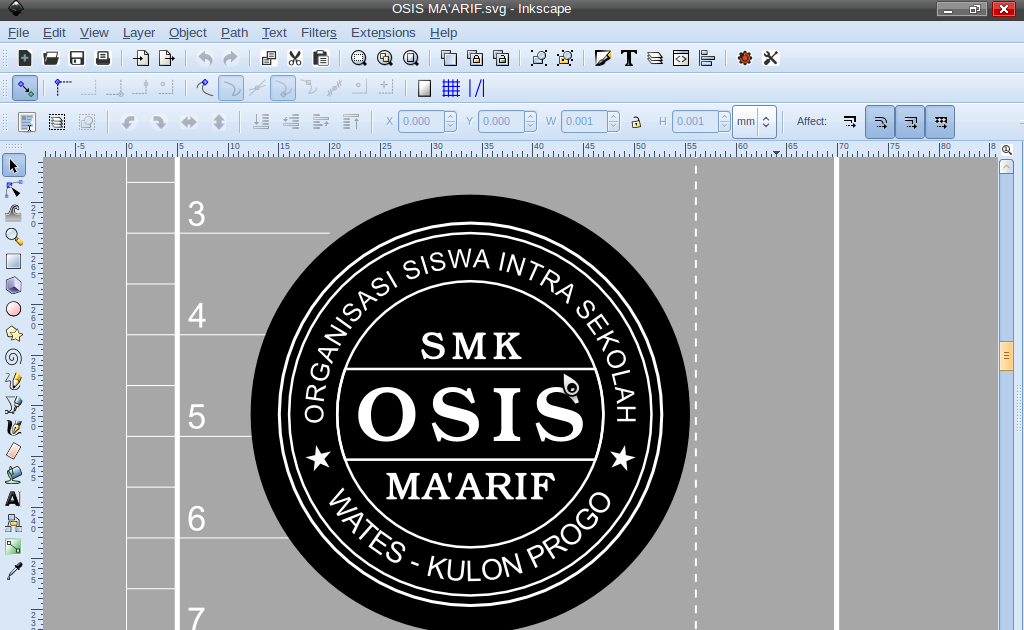
Task: Toggle scale stroke width affect button
Action: click(850, 121)
